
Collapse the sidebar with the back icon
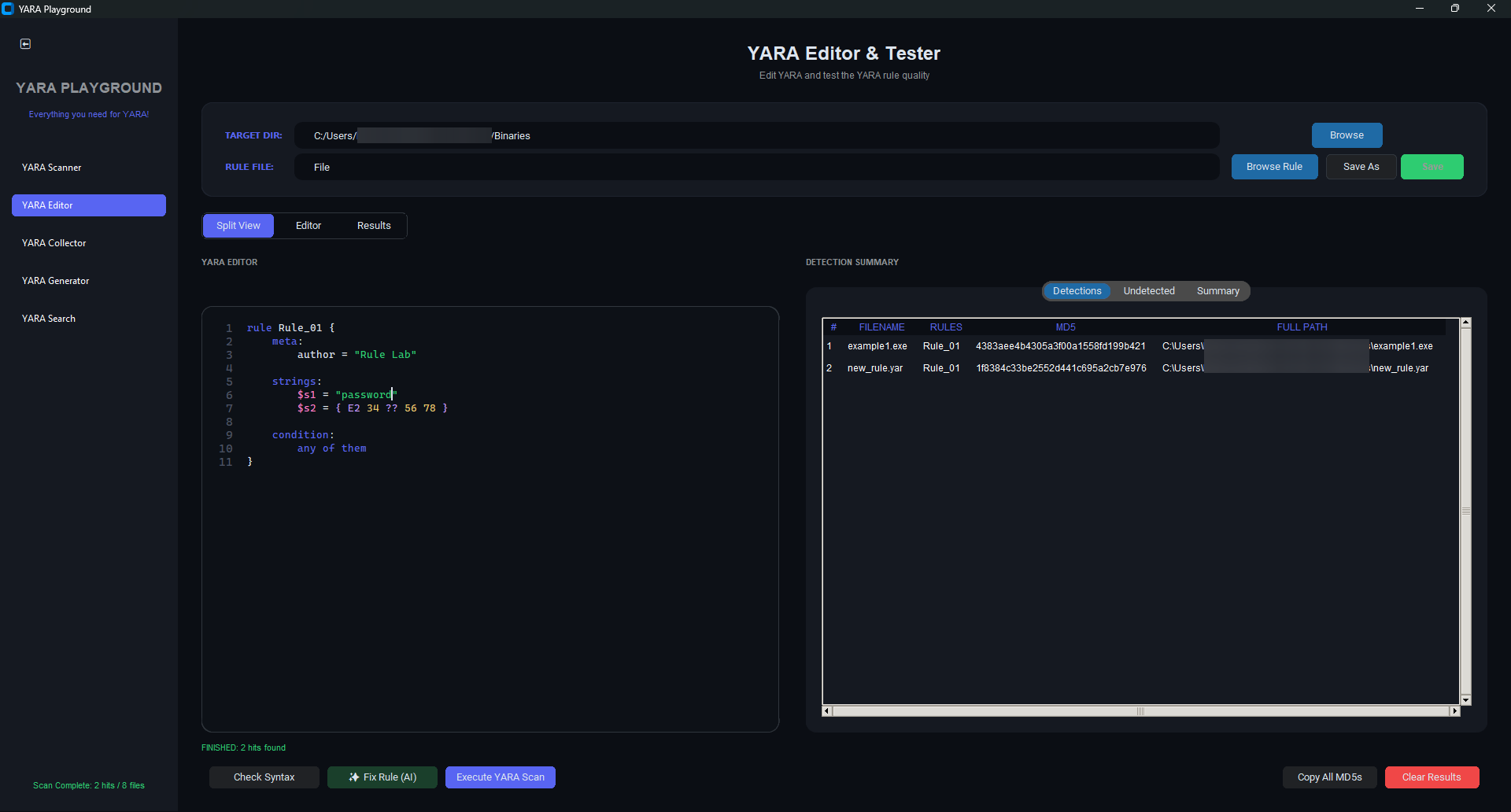25,44
